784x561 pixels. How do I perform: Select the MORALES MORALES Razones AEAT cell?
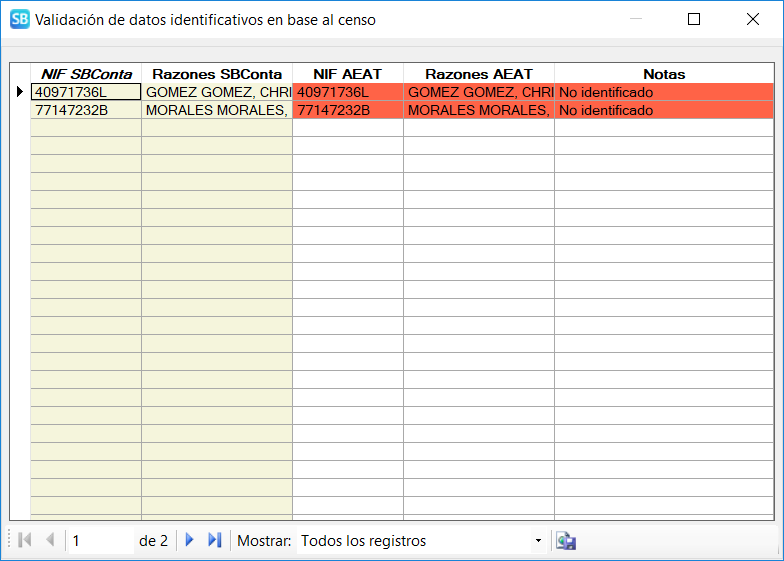coord(479,110)
